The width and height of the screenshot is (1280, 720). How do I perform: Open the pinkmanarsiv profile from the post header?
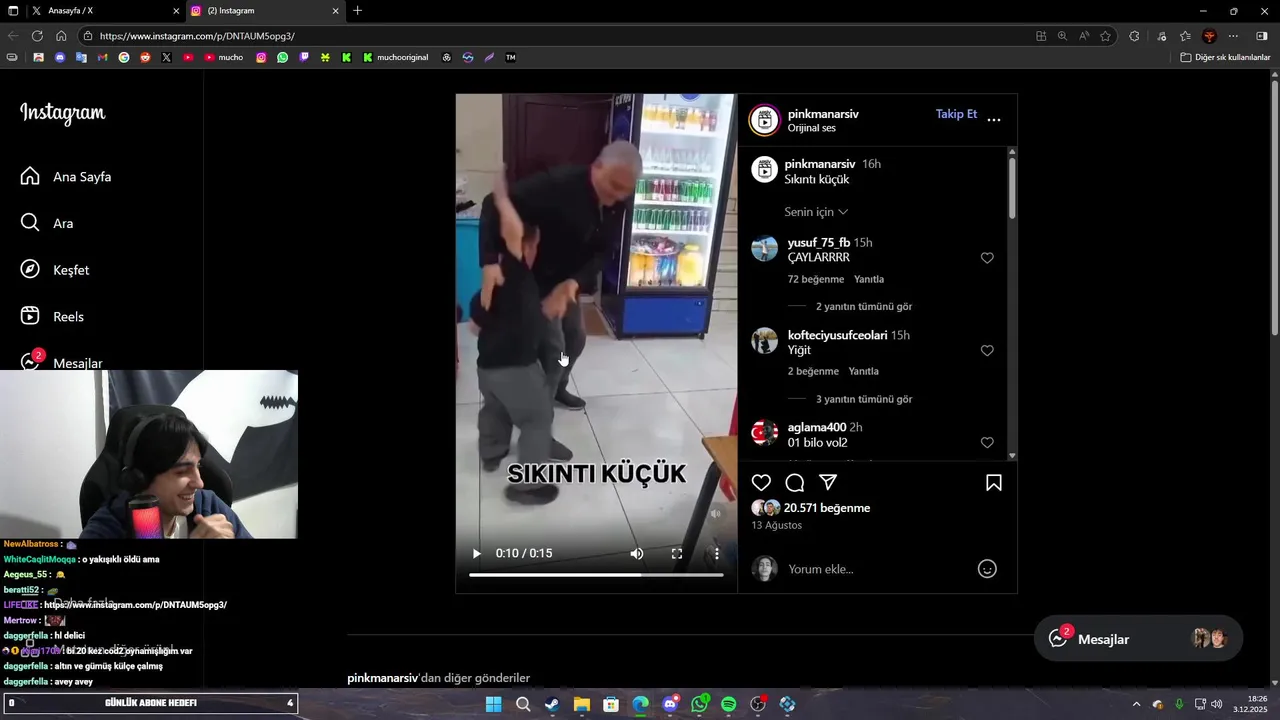pyautogui.click(x=823, y=114)
